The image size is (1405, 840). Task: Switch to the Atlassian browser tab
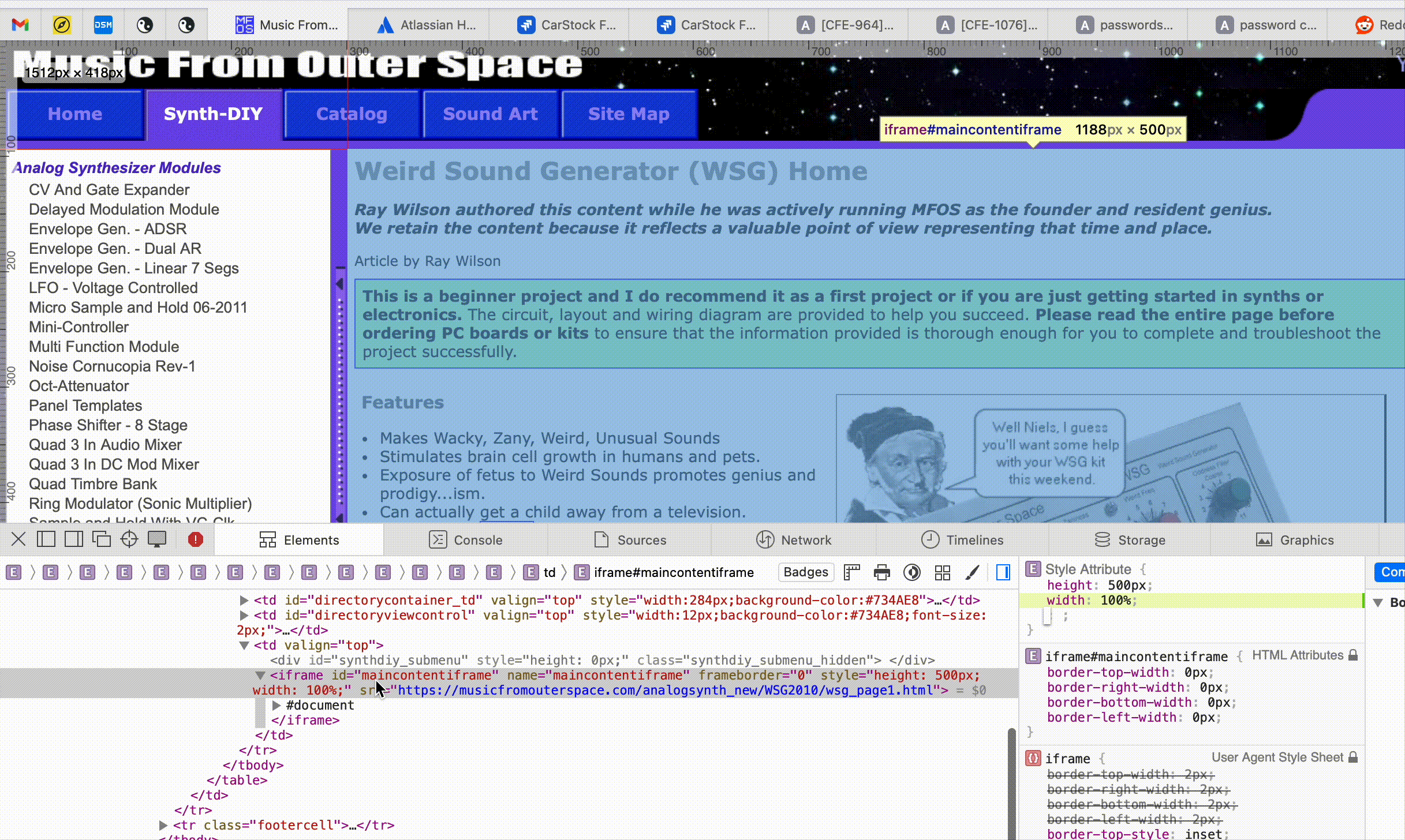coord(426,25)
